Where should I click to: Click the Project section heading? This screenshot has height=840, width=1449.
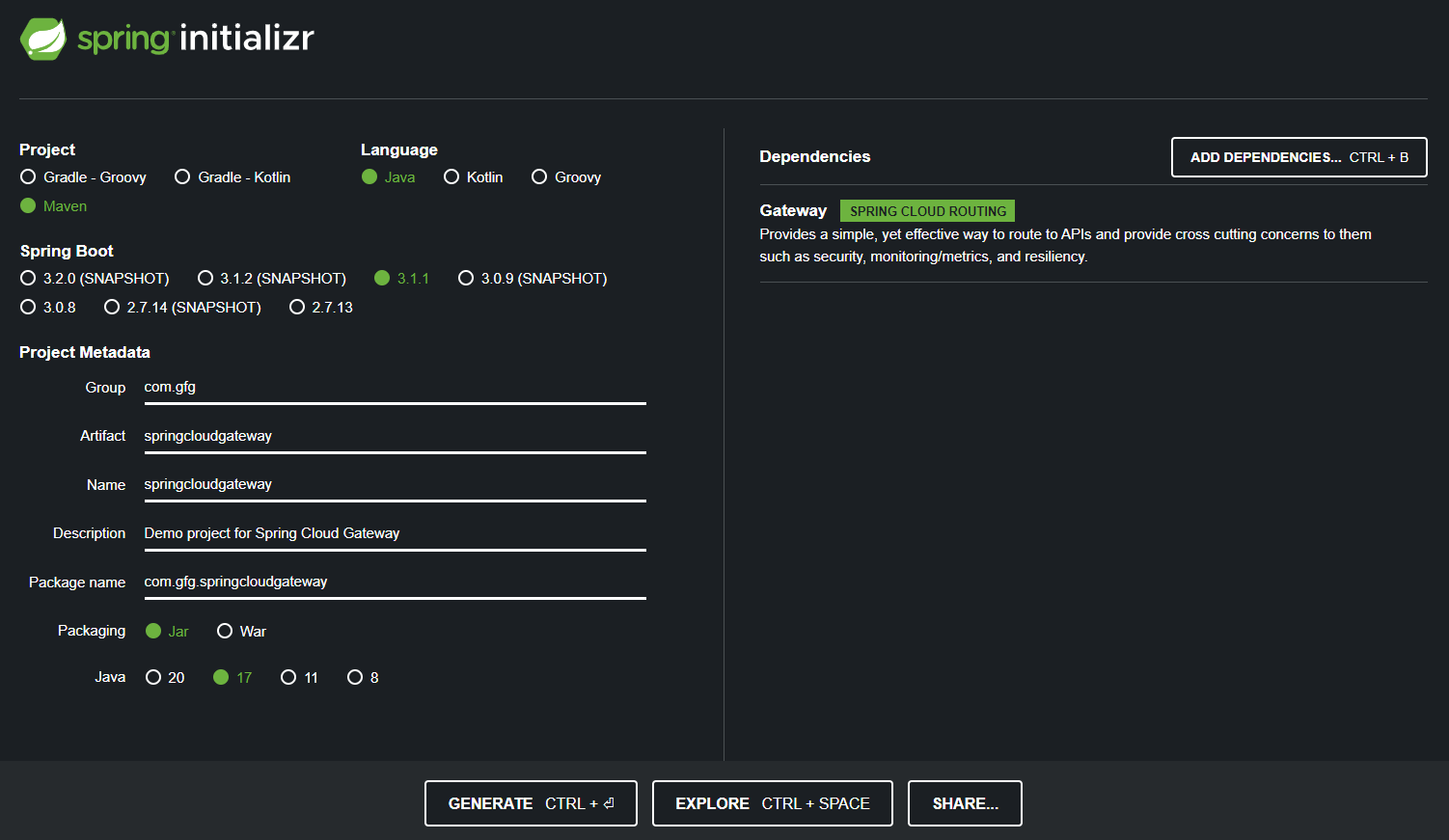point(47,149)
